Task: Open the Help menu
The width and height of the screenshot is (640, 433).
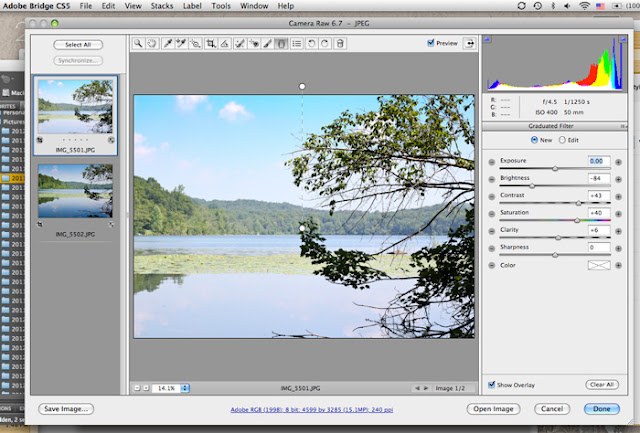Action: (x=286, y=6)
